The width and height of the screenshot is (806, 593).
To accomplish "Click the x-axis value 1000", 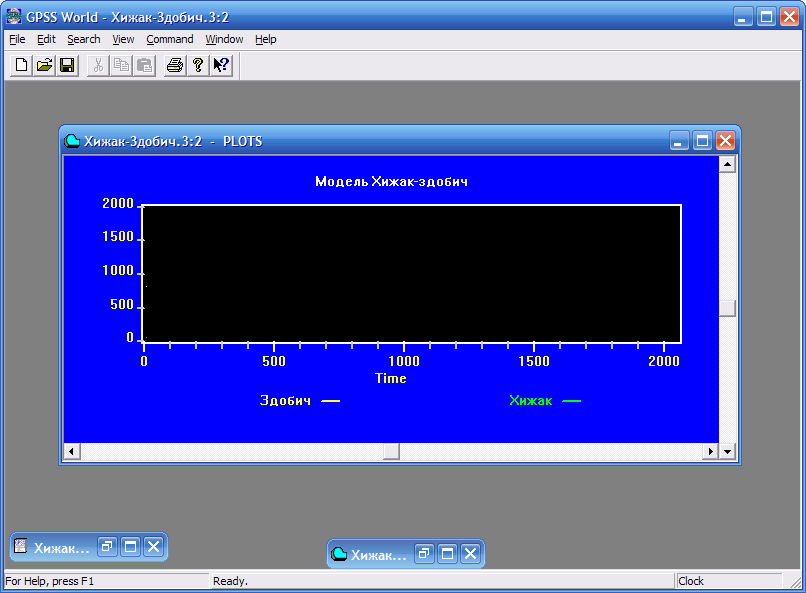I will (x=404, y=361).
